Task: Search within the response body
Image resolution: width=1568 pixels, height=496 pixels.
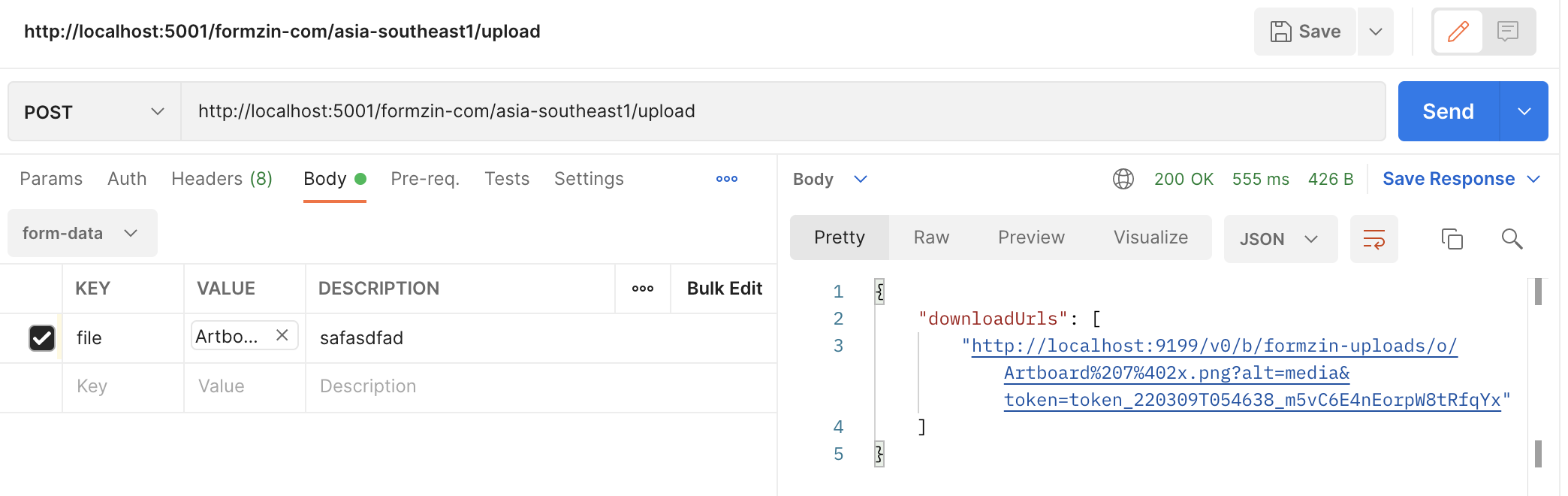Action: pyautogui.click(x=1512, y=239)
